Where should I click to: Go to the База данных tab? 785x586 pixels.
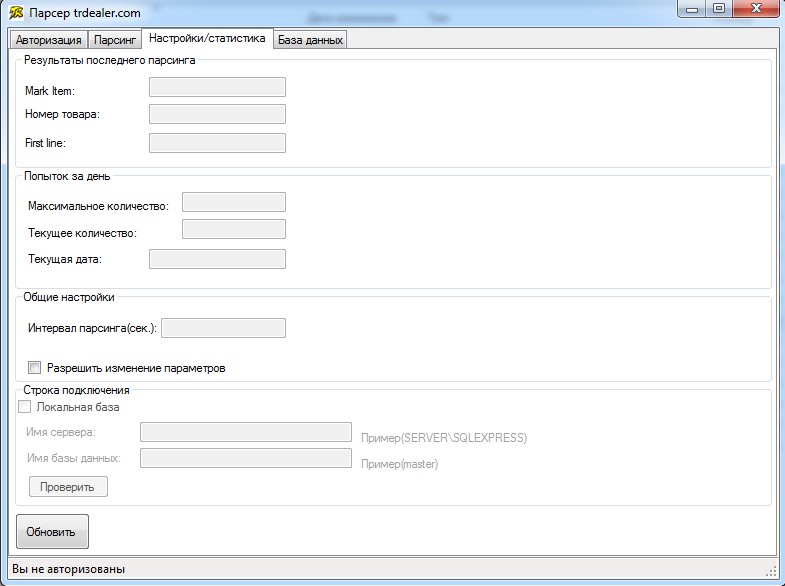click(x=310, y=40)
